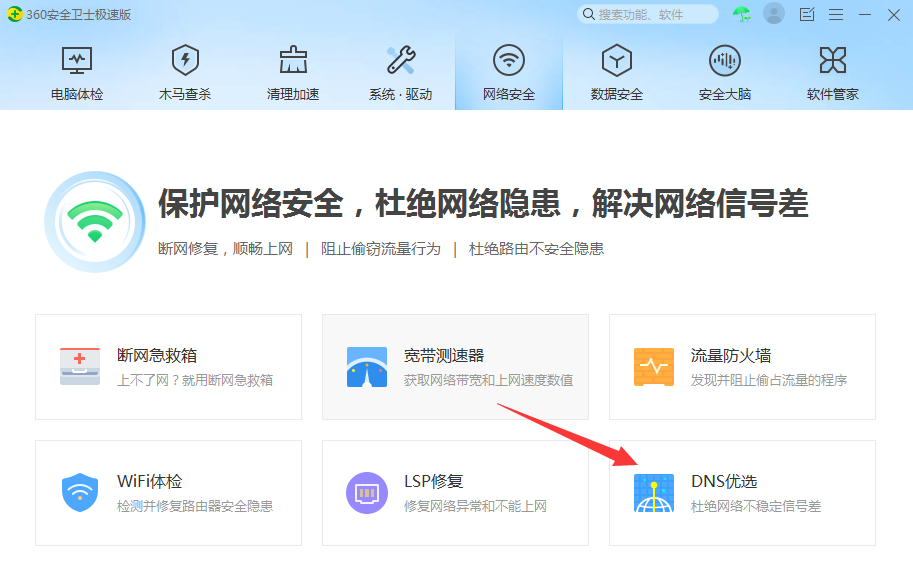Select the 网络安全 WiFi icon
913x573 pixels.
[x=509, y=60]
